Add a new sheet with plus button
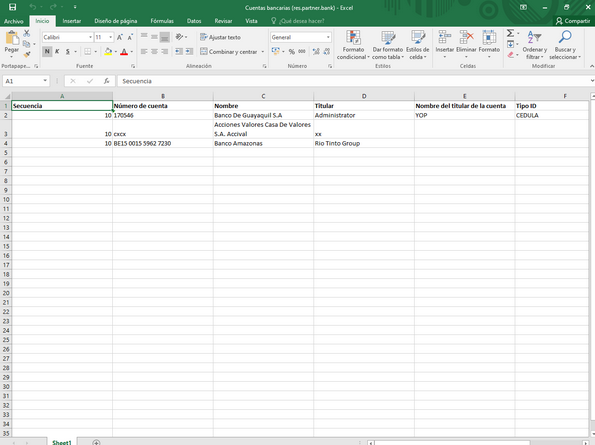 pyautogui.click(x=96, y=442)
